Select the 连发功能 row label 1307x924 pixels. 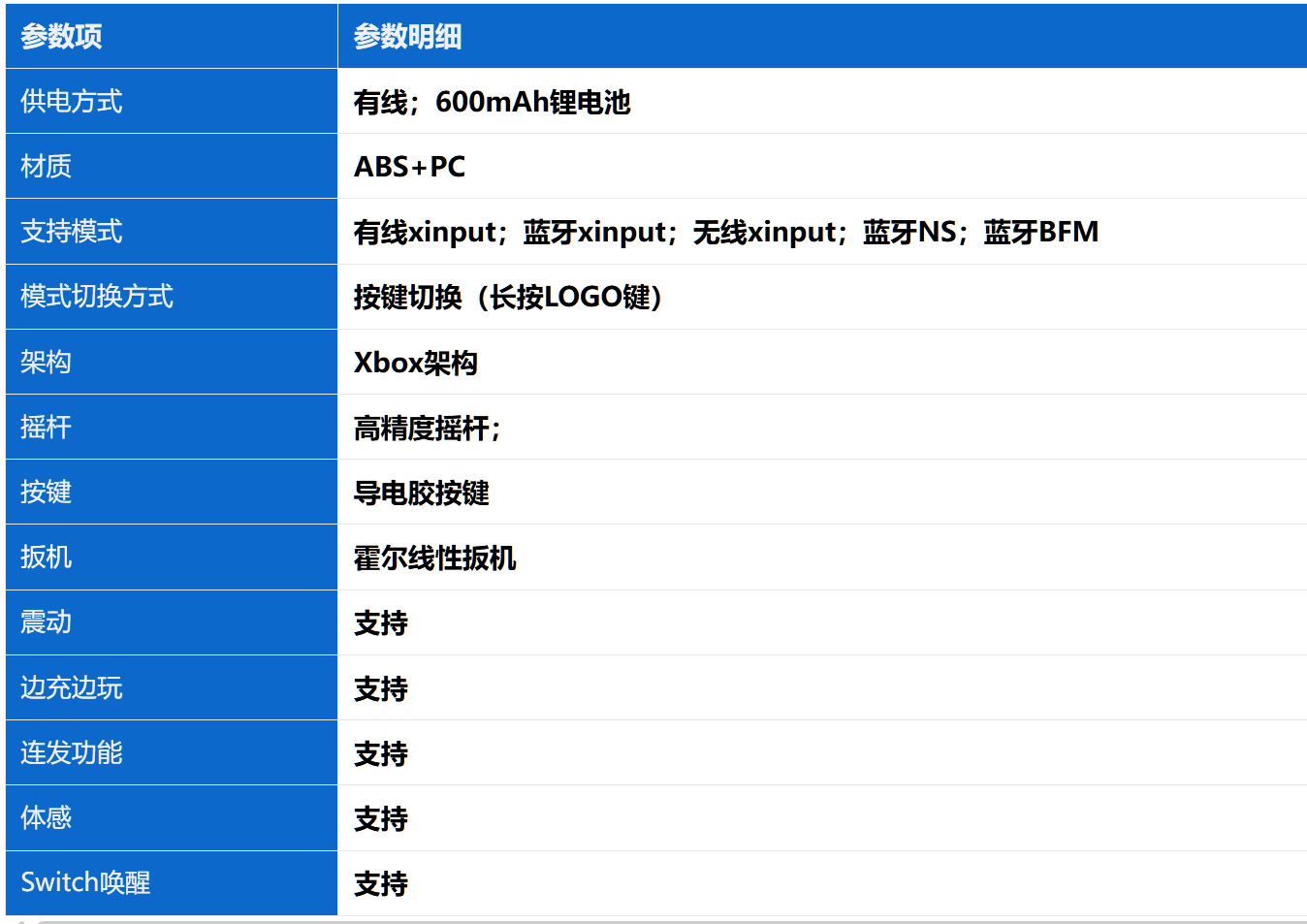click(72, 753)
